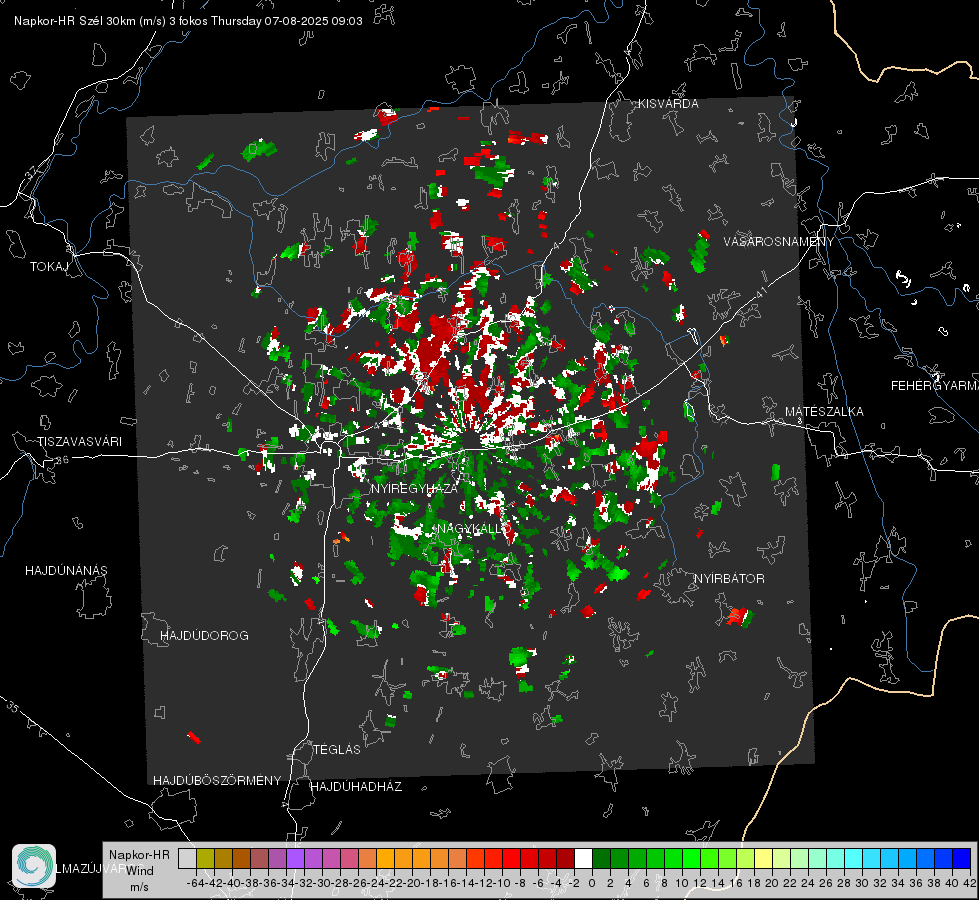Screen dimensions: 979x900
Task: Pick the dark blue swatch between 40 and 42
Action: [x=962, y=859]
